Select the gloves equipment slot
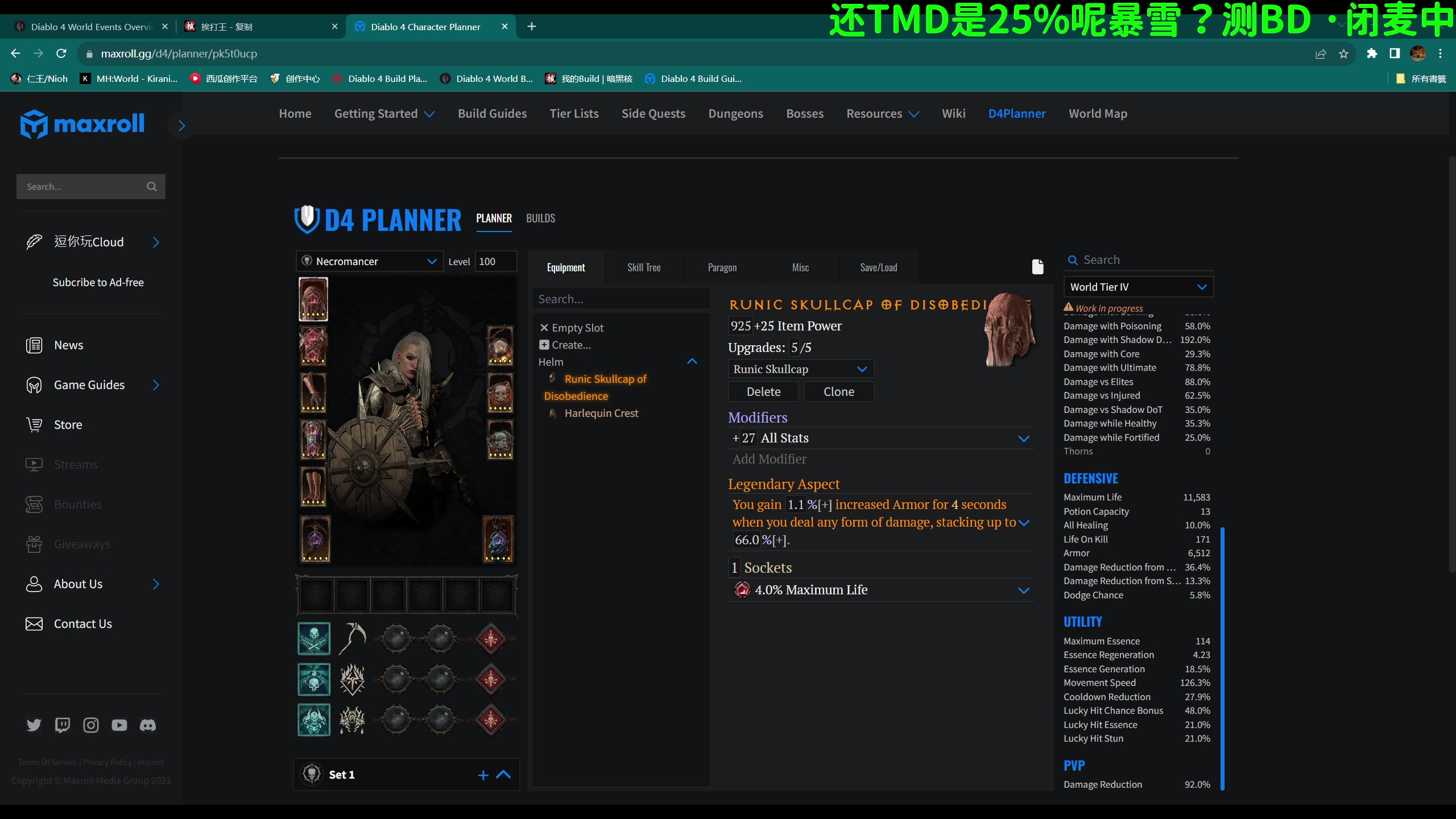1456x819 pixels. tap(313, 392)
